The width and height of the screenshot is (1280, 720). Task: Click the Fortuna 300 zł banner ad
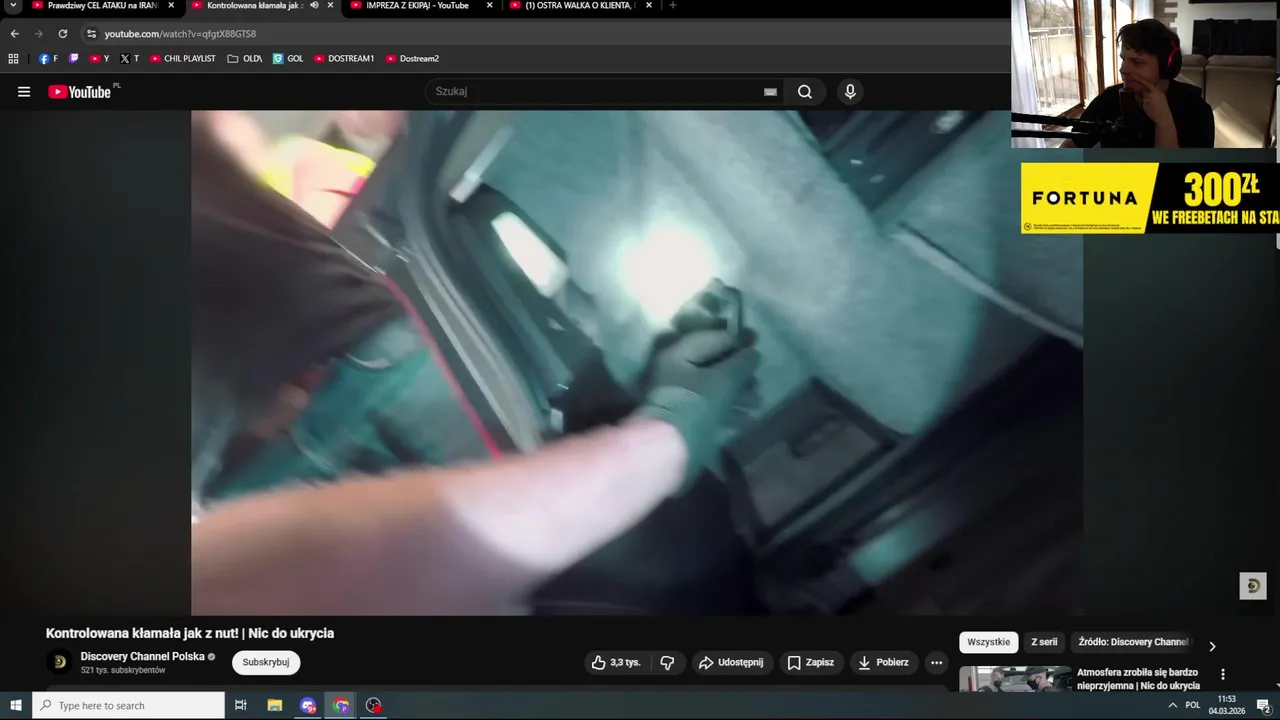click(x=1150, y=198)
